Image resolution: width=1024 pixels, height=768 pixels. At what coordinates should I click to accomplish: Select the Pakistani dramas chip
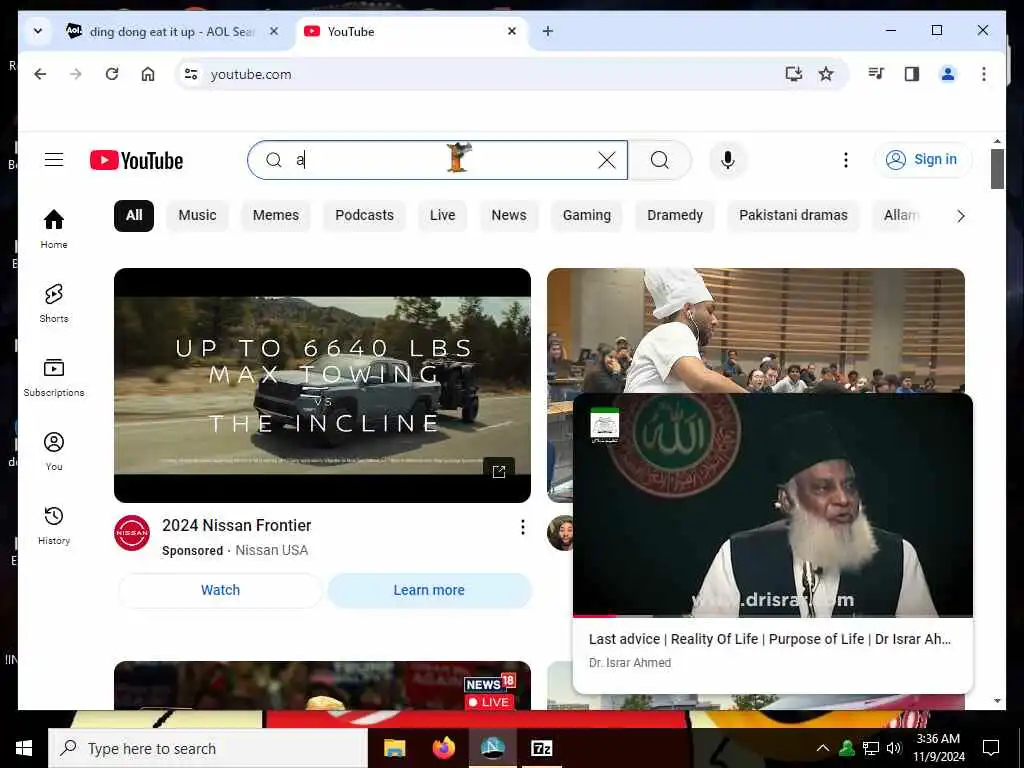click(x=793, y=216)
